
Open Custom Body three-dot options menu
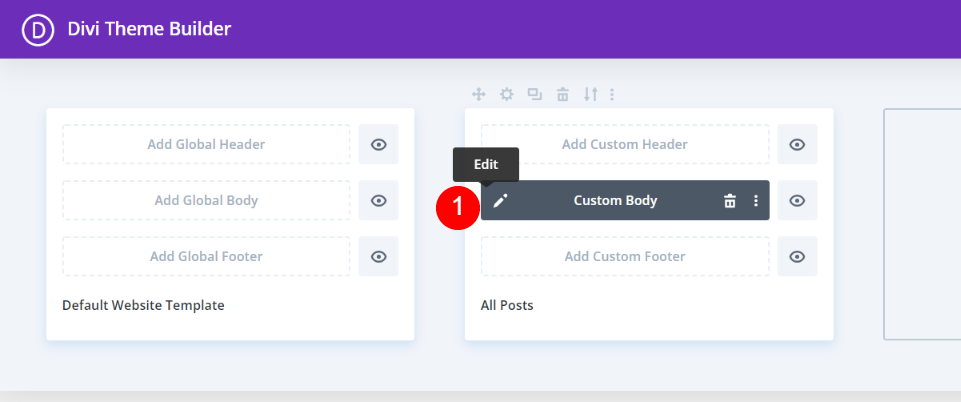tap(756, 200)
